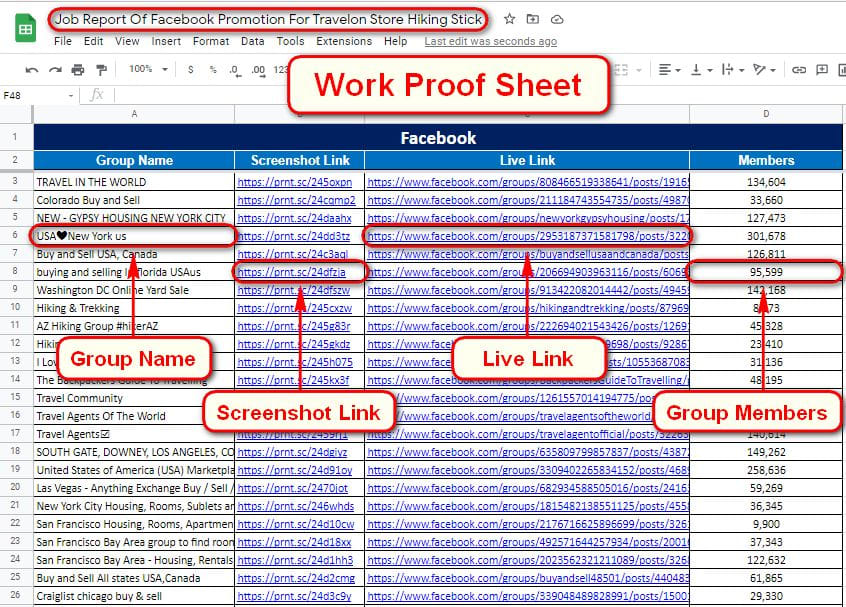
Task: Open the File menu
Action: [63, 41]
